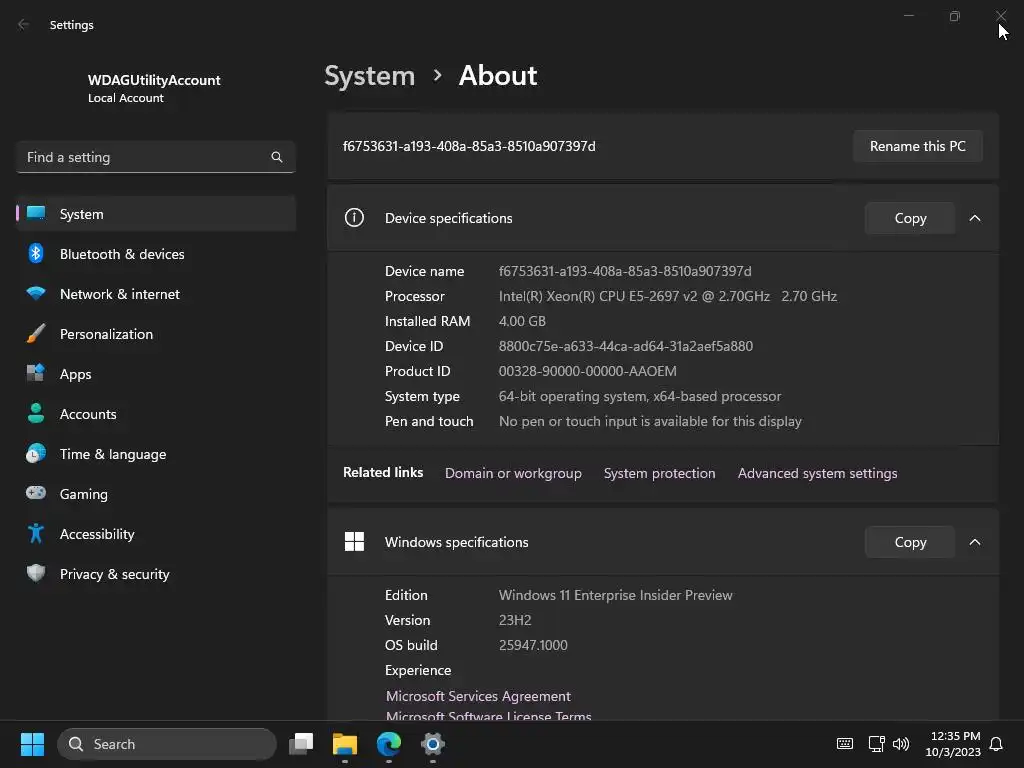Open the Start menu from the taskbar
Image resolution: width=1024 pixels, height=768 pixels.
point(32,744)
